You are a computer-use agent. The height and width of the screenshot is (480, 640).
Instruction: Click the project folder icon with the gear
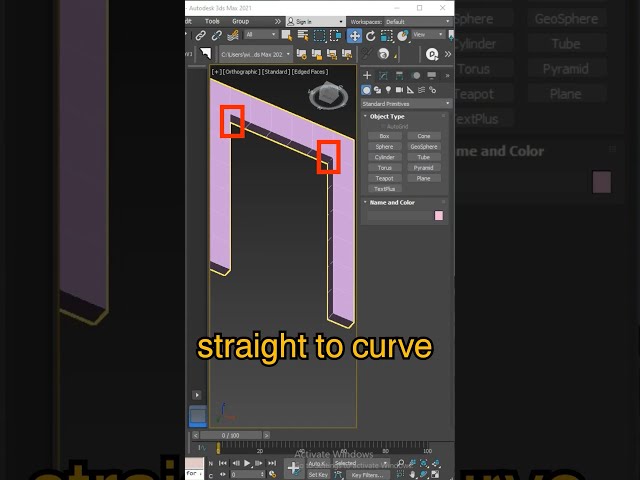[x=302, y=54]
